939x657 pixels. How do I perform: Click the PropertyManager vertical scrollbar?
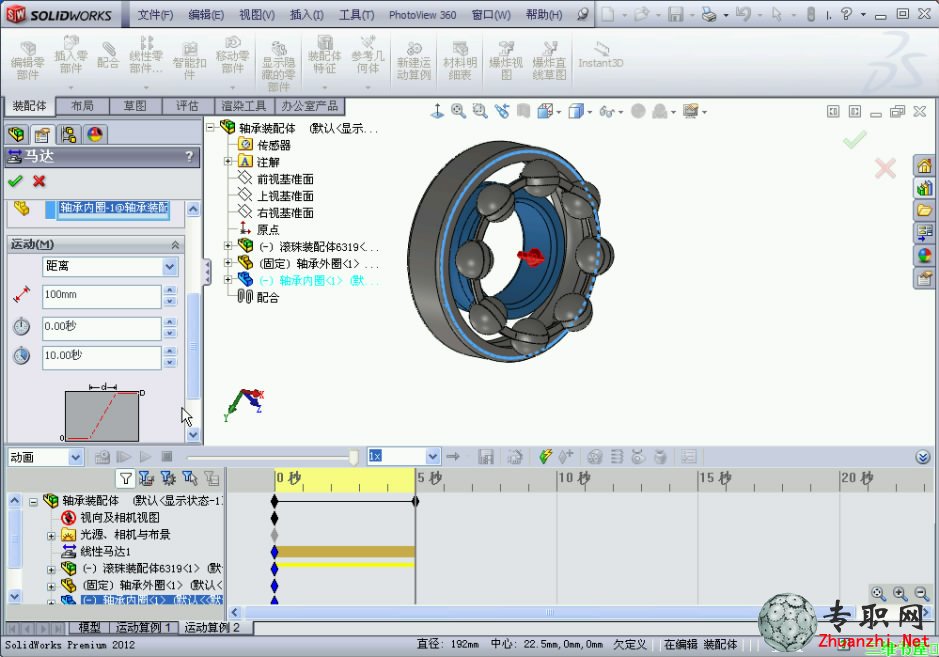[193, 347]
